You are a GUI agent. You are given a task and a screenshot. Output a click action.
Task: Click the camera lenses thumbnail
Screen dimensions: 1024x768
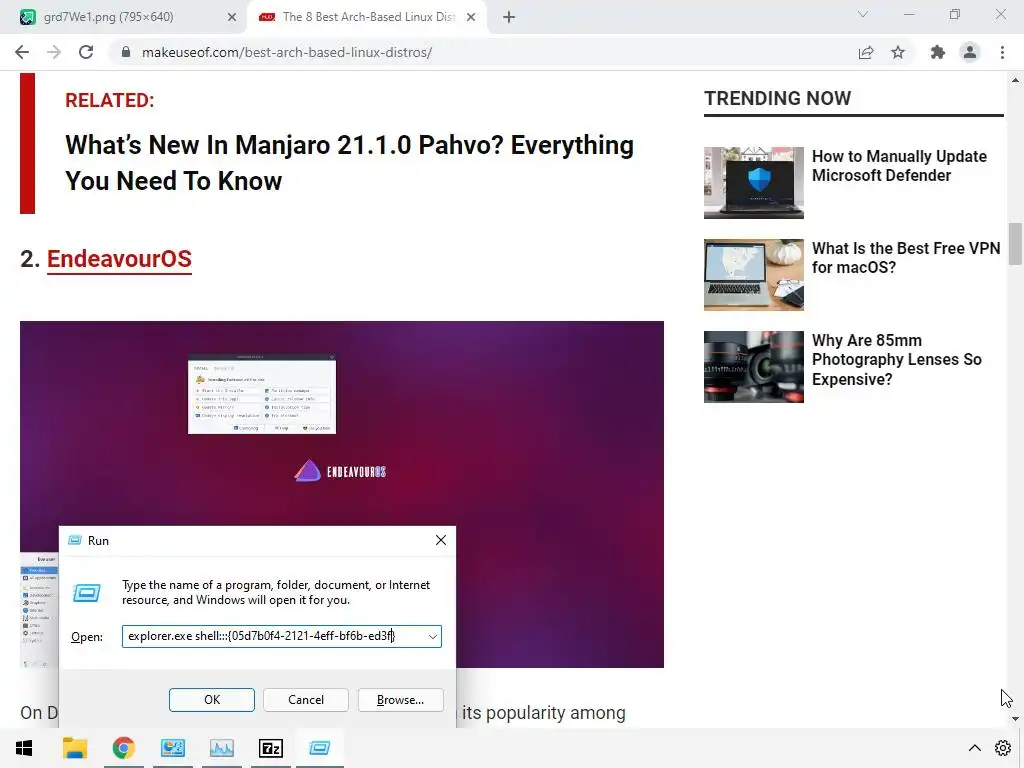click(x=754, y=367)
